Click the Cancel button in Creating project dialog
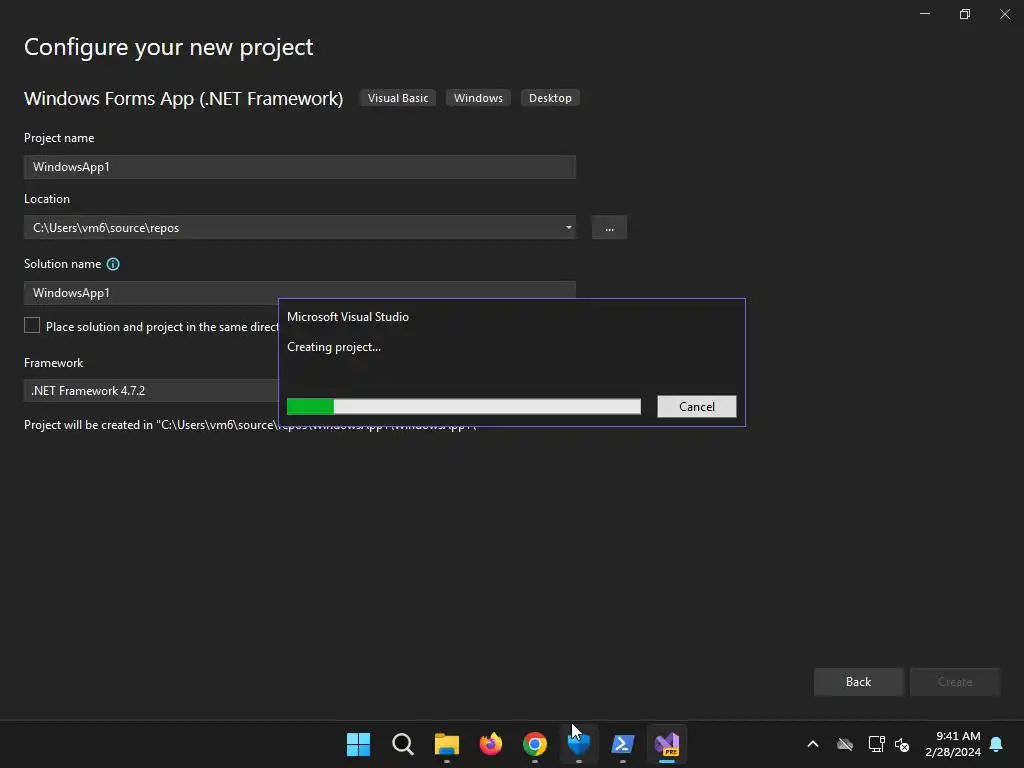 pyautogui.click(x=697, y=406)
